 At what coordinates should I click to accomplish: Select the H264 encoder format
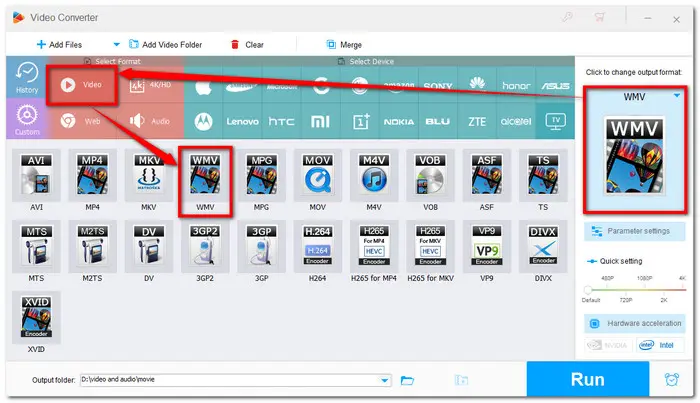pyautogui.click(x=317, y=246)
